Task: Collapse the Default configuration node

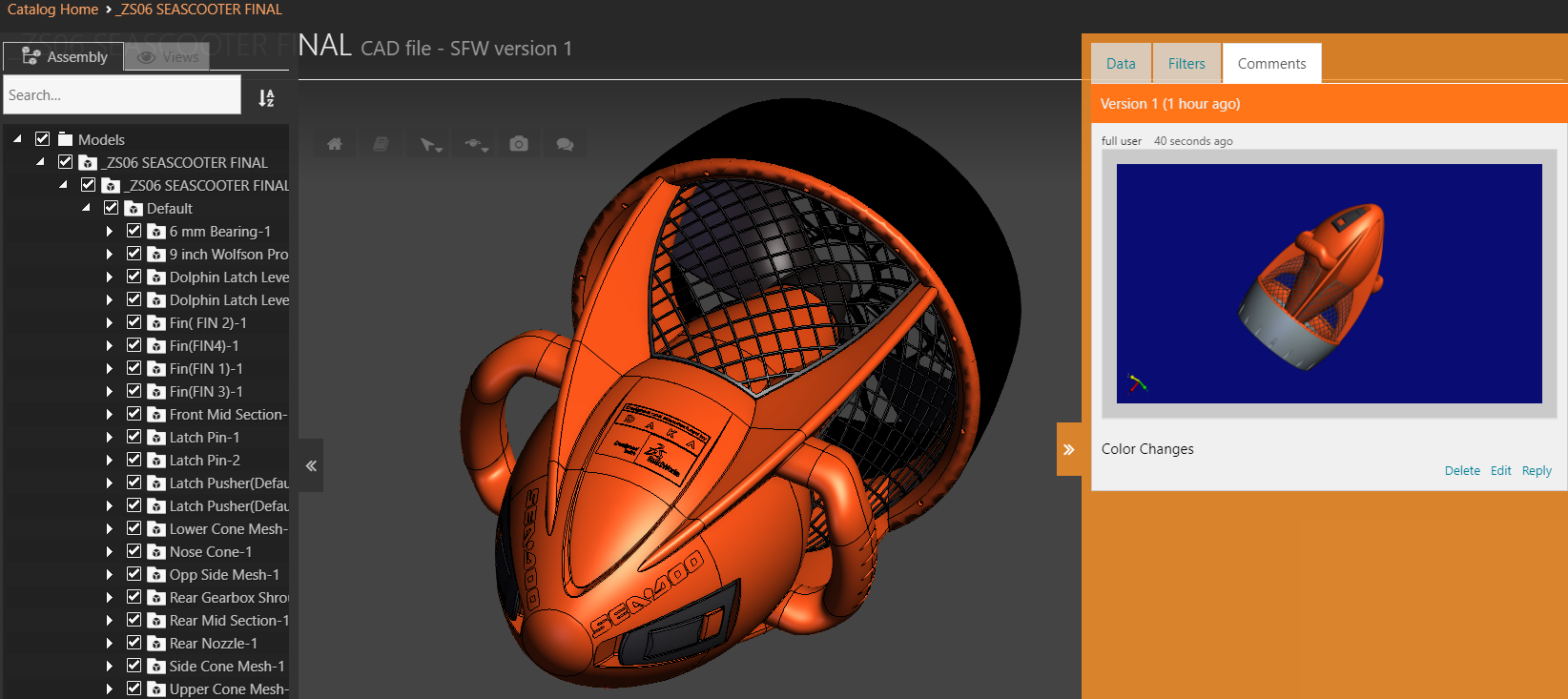Action: pos(87,208)
